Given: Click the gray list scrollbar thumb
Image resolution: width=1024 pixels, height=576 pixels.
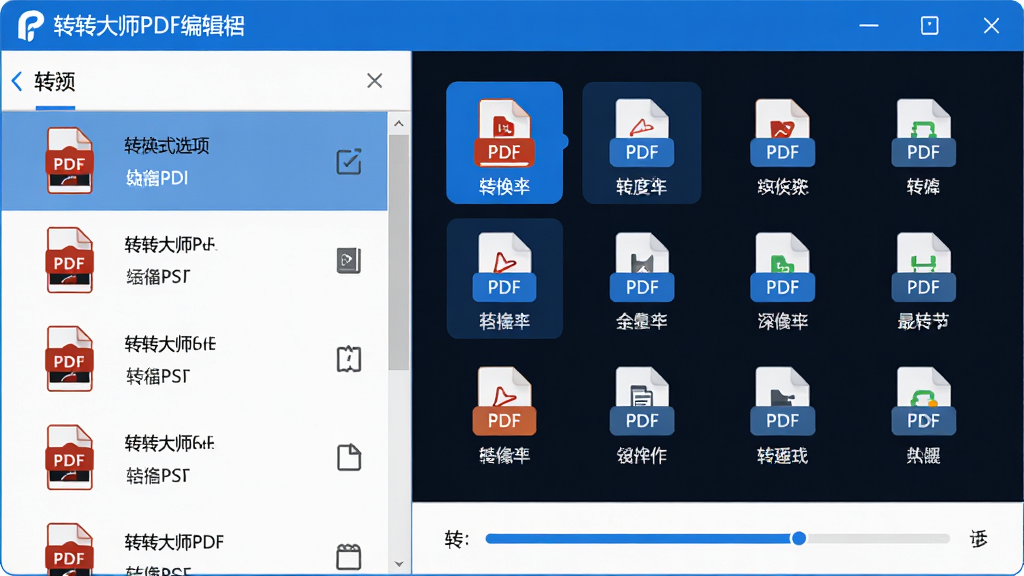Looking at the screenshot, I should point(399,253).
